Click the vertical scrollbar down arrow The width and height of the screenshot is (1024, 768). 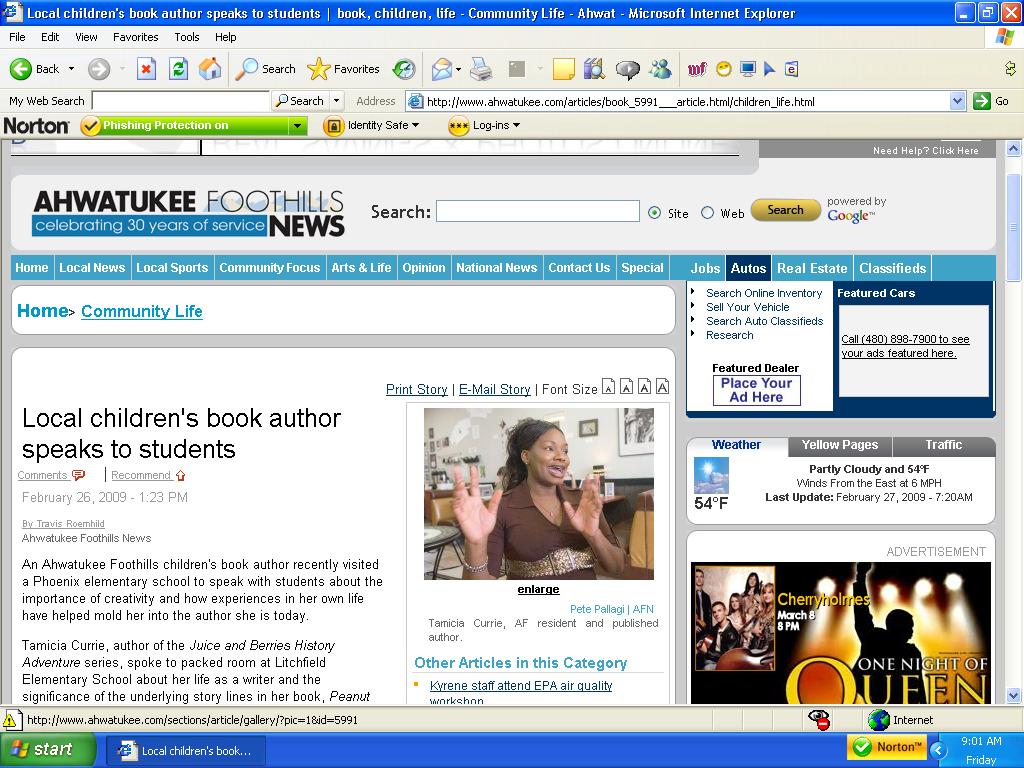coord(1013,695)
